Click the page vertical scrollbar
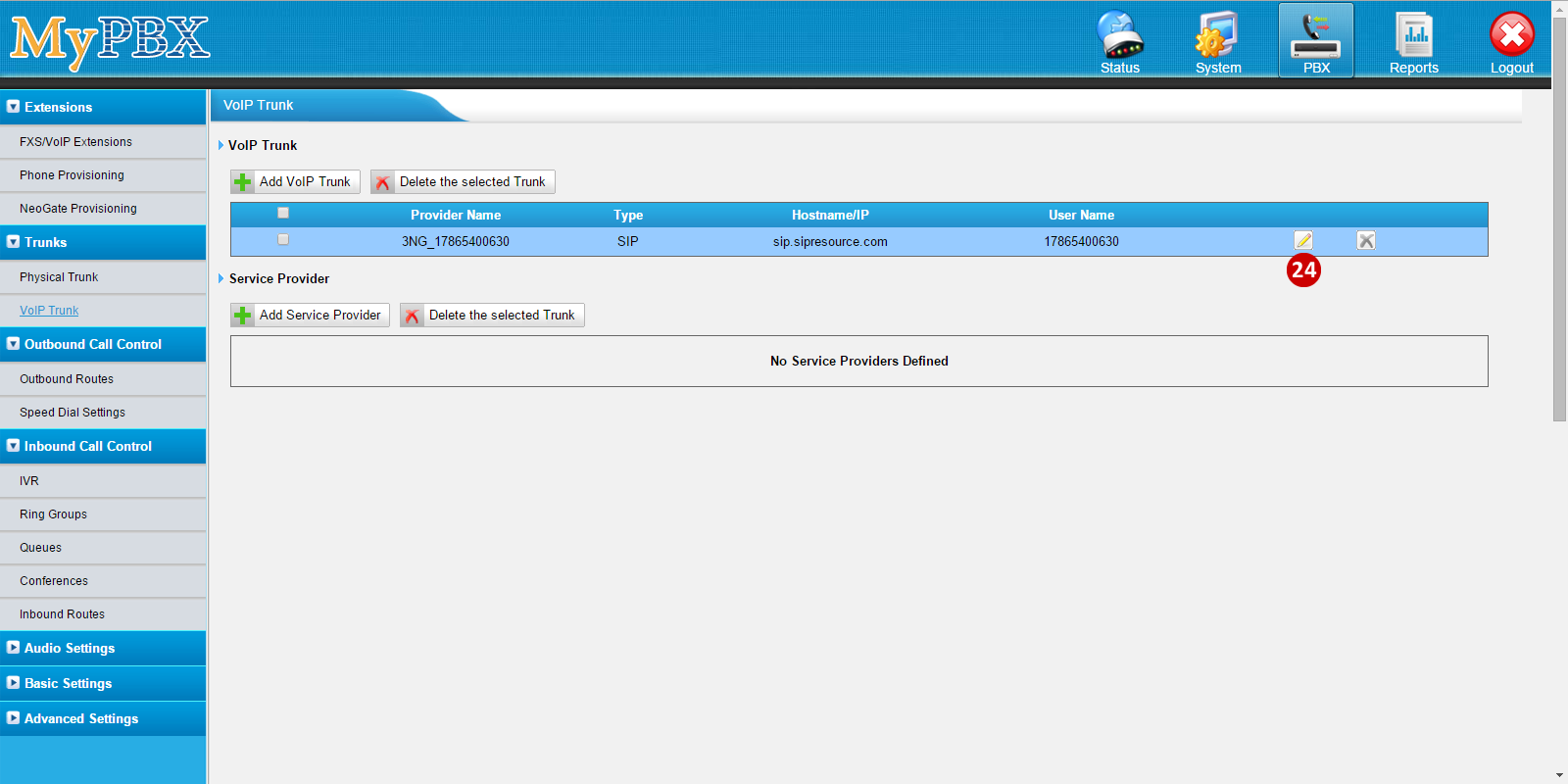This screenshot has height=784, width=1568. pyautogui.click(x=1559, y=216)
